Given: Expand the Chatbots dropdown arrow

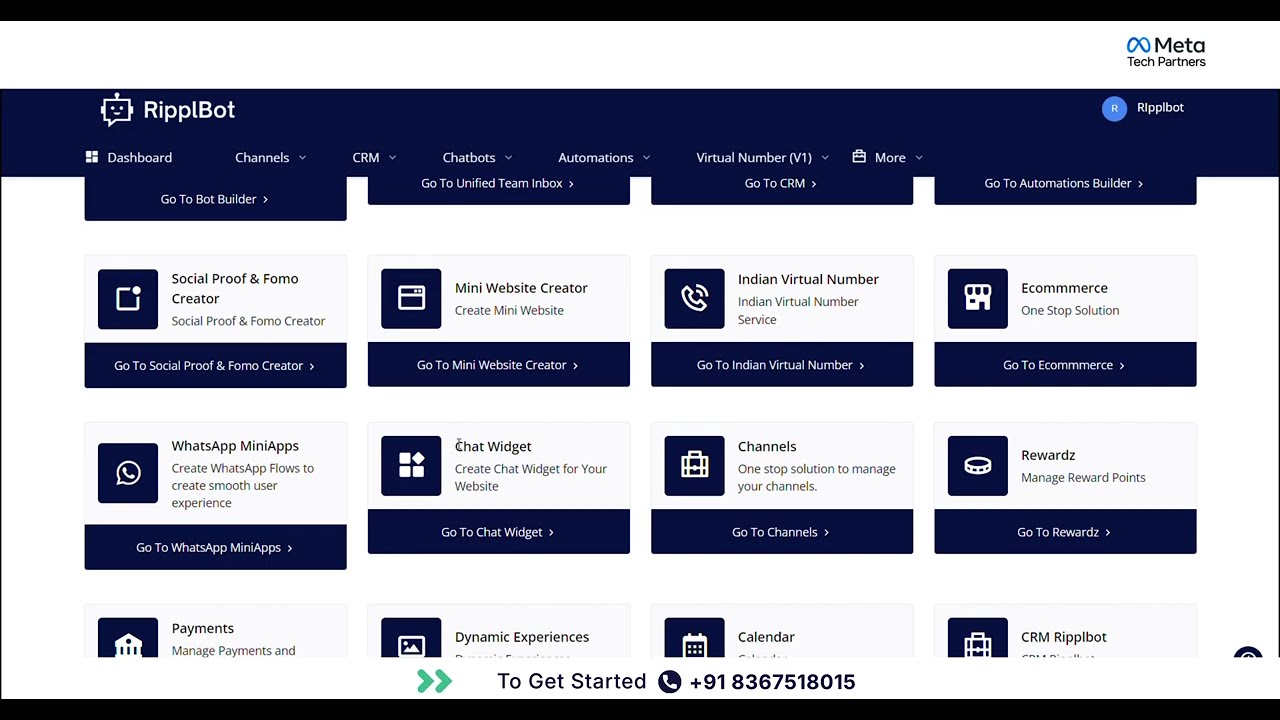Looking at the screenshot, I should pos(508,158).
